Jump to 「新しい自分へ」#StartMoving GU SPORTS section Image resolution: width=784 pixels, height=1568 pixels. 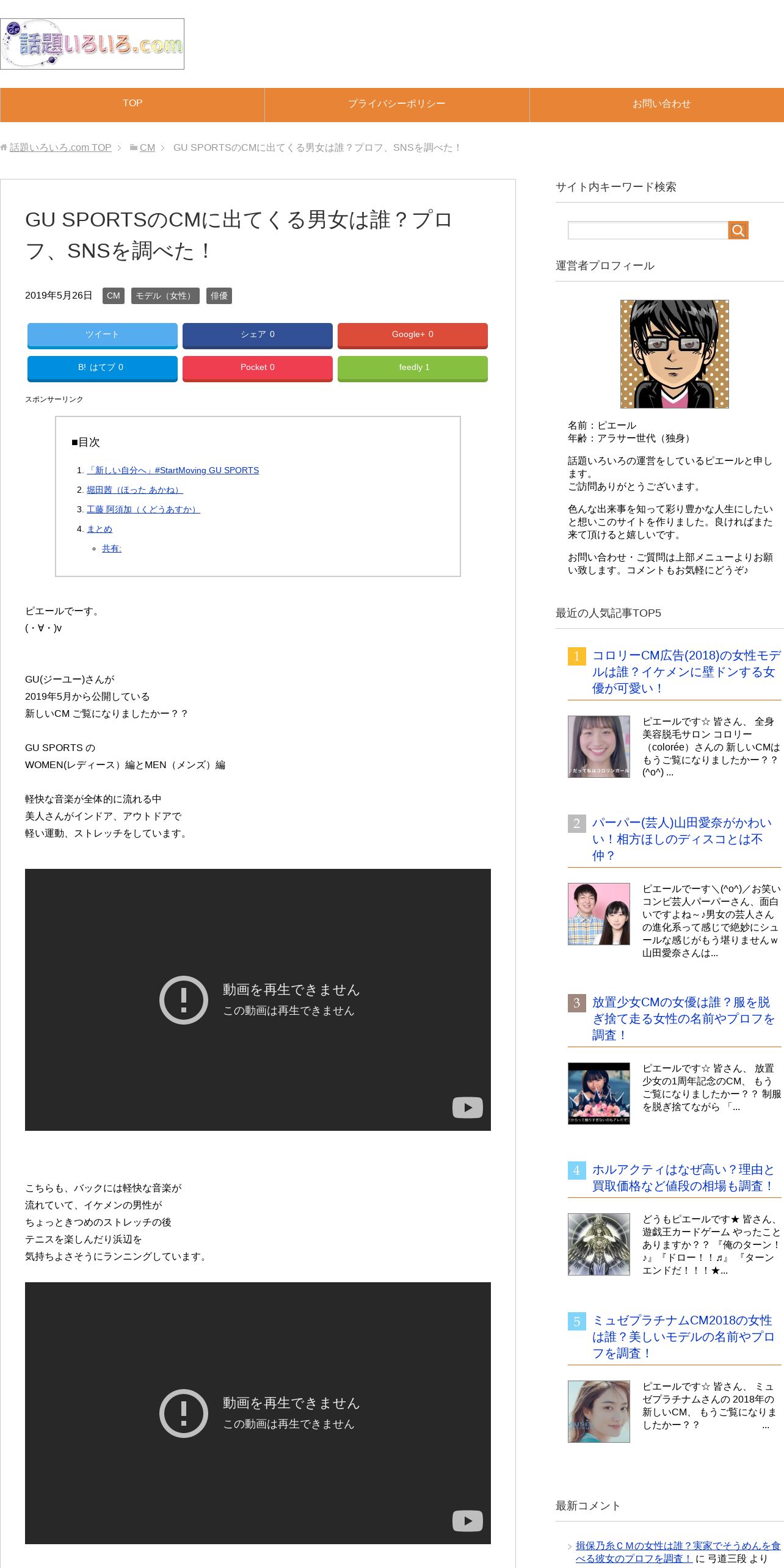pyautogui.click(x=173, y=470)
